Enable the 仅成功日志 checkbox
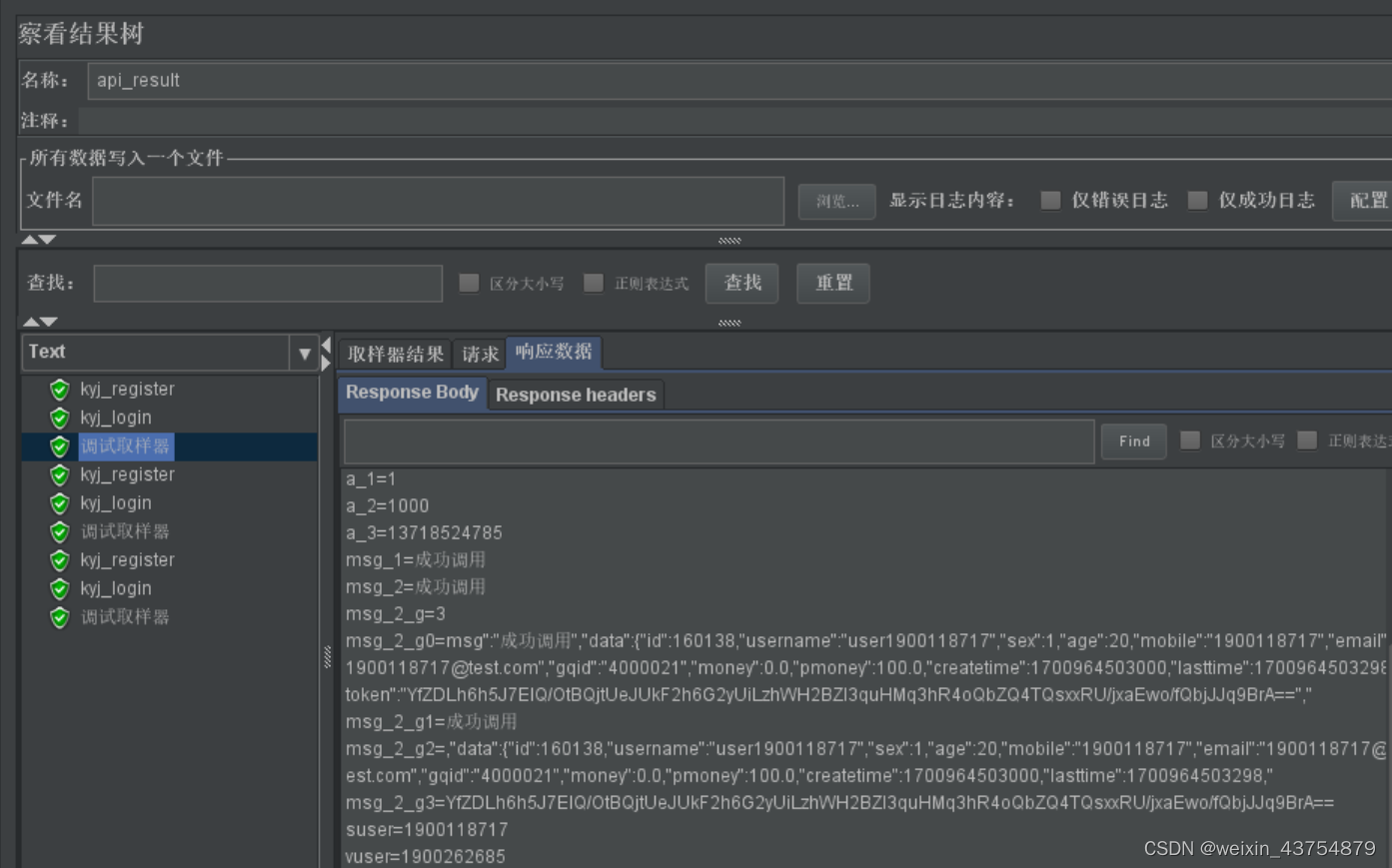The image size is (1392, 868). coord(1197,201)
